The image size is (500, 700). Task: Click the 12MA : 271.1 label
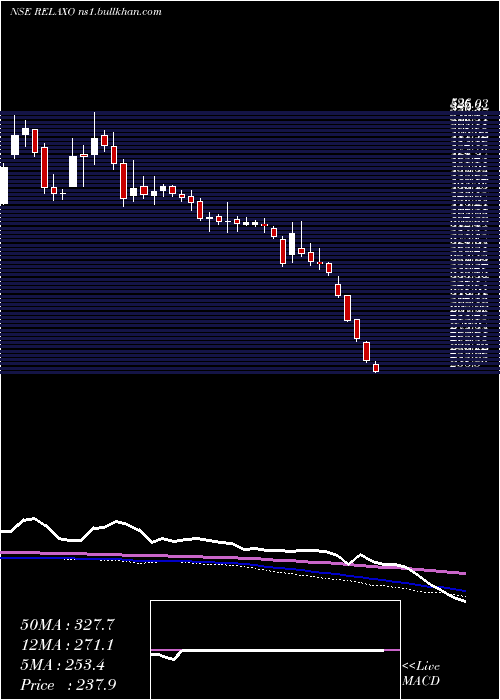click(67, 645)
